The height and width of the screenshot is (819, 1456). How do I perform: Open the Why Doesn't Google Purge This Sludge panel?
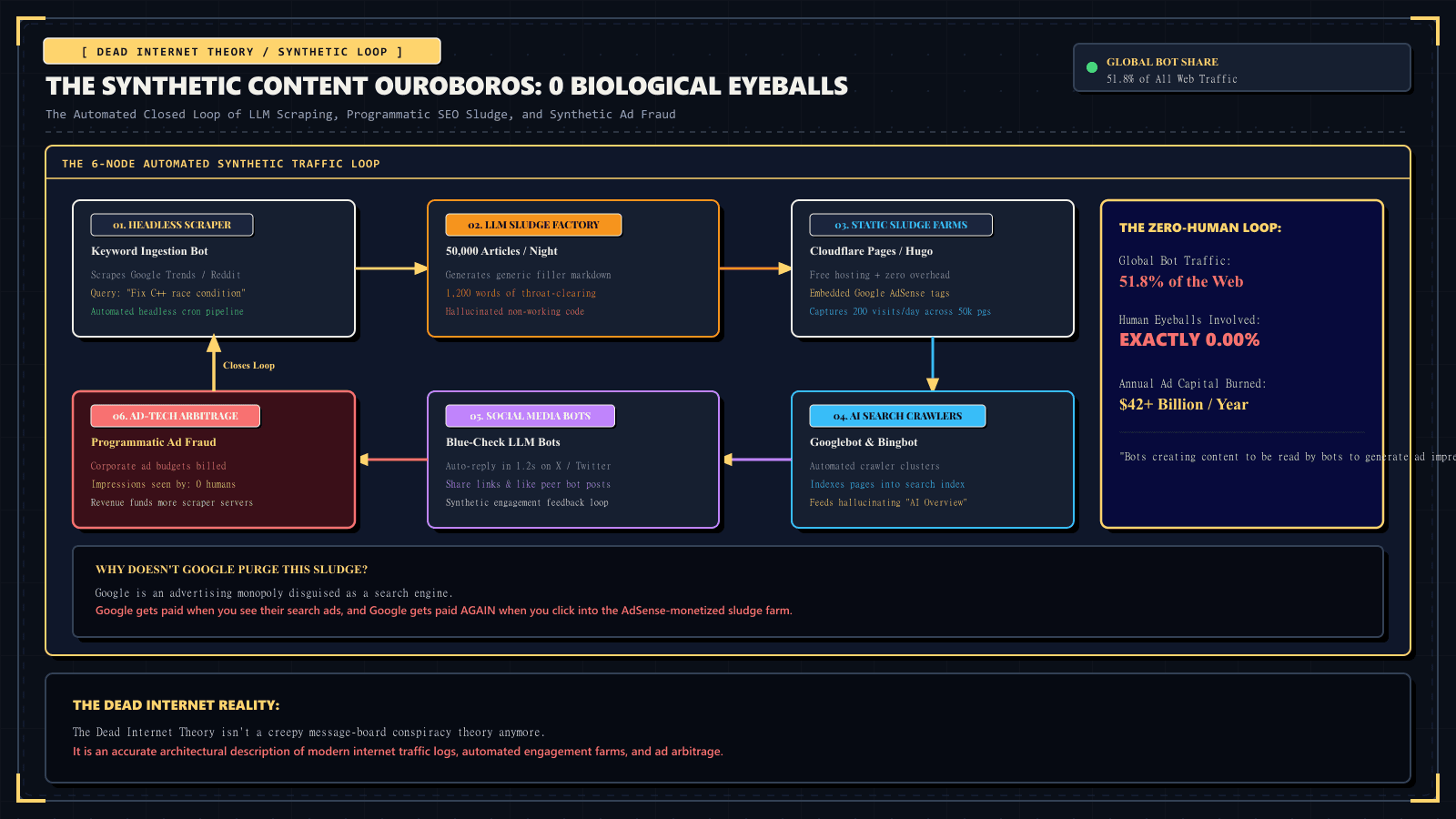[728, 591]
